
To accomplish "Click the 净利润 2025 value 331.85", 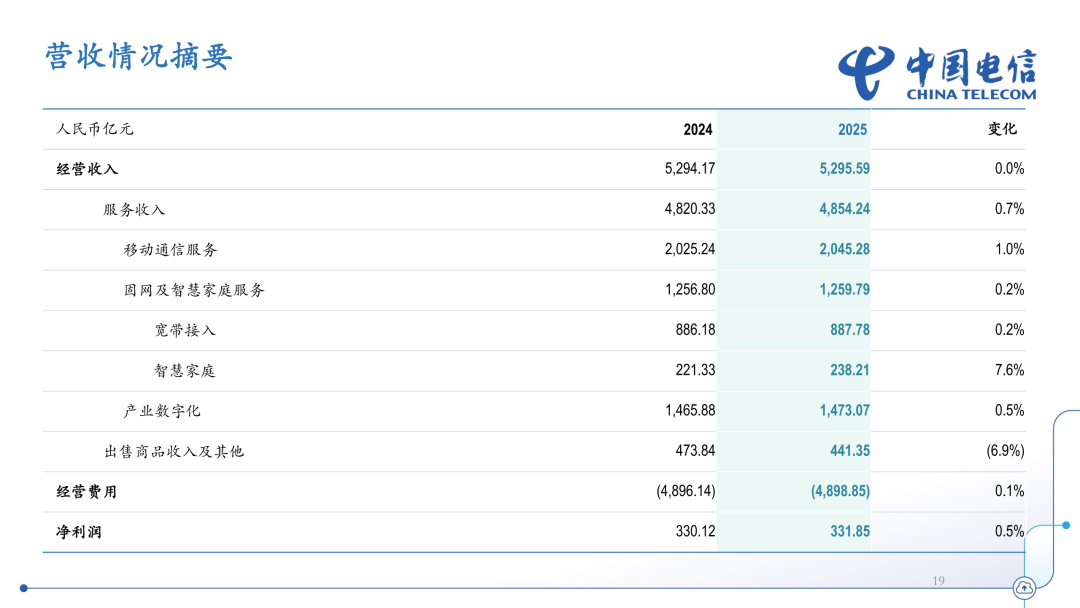I will coord(850,532).
